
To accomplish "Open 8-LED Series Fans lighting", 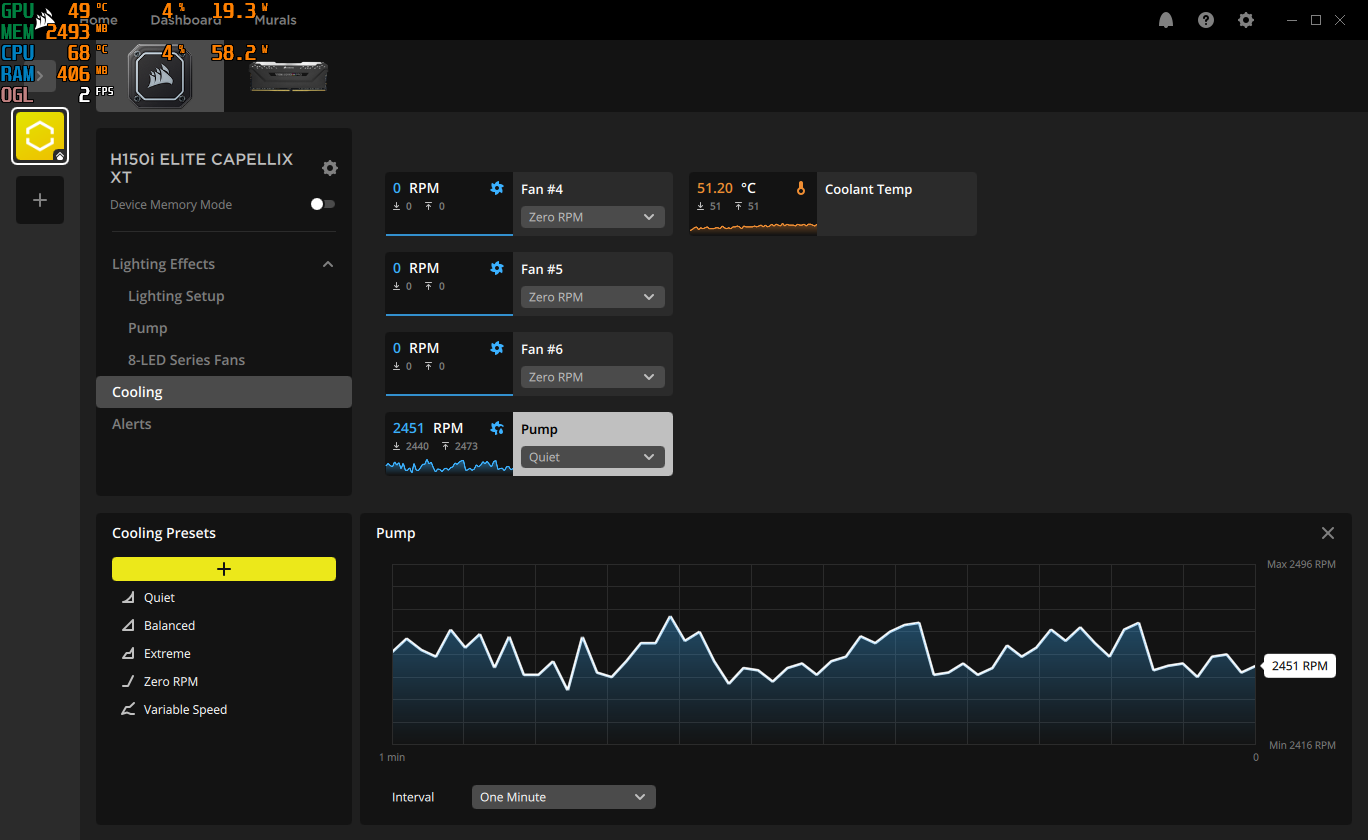I will tap(186, 360).
